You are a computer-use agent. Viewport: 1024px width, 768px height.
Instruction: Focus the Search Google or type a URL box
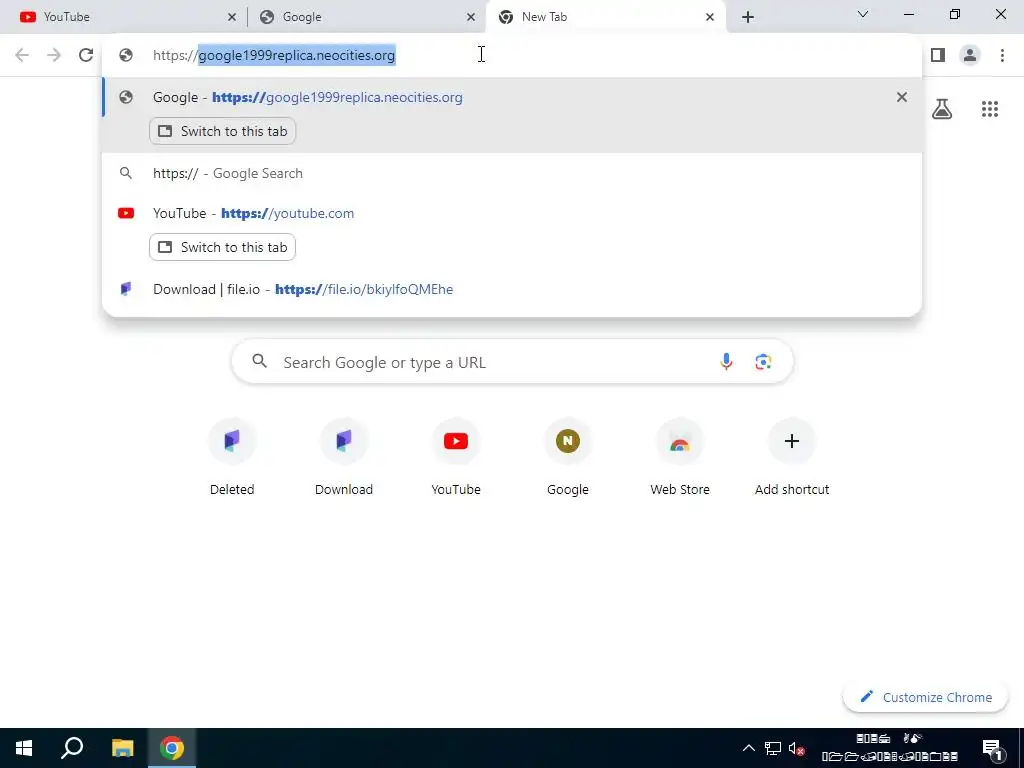tap(512, 361)
